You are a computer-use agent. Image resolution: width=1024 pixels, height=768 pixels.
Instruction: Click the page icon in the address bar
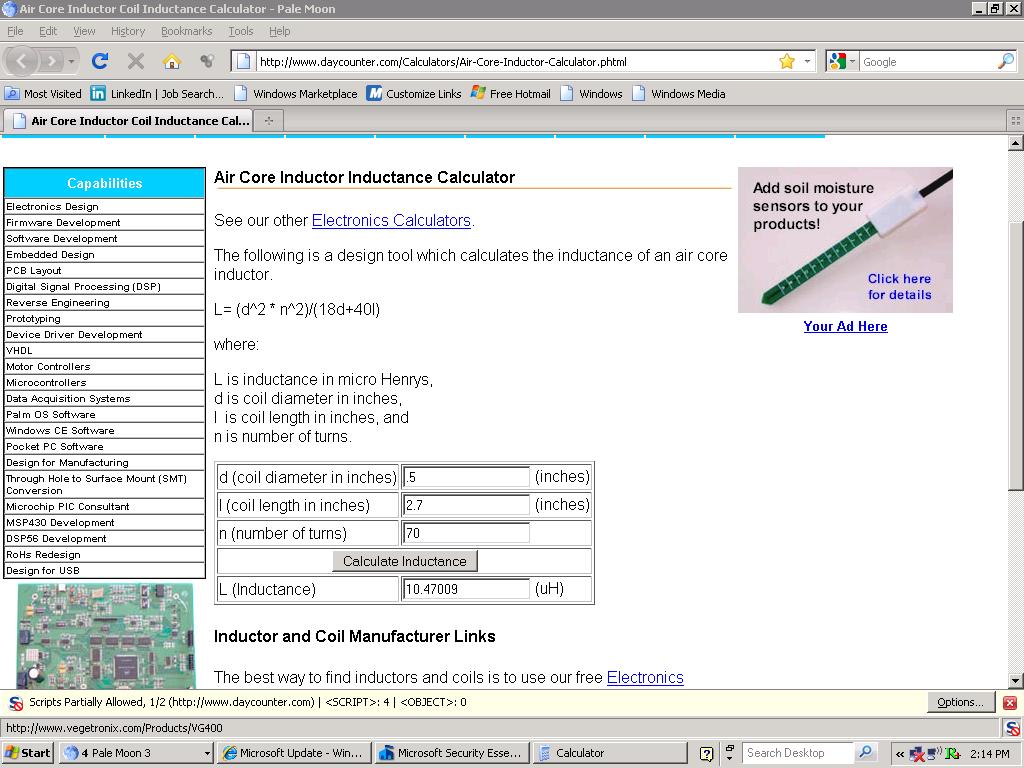coord(243,61)
